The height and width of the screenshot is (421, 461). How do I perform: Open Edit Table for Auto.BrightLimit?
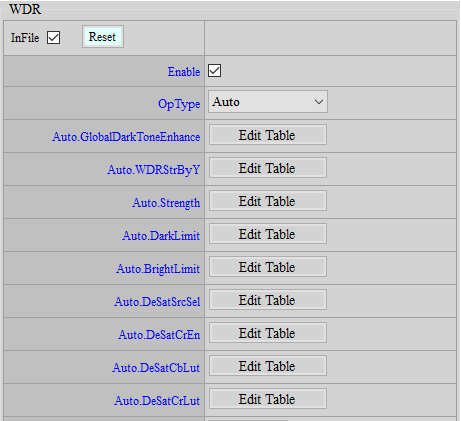click(268, 267)
